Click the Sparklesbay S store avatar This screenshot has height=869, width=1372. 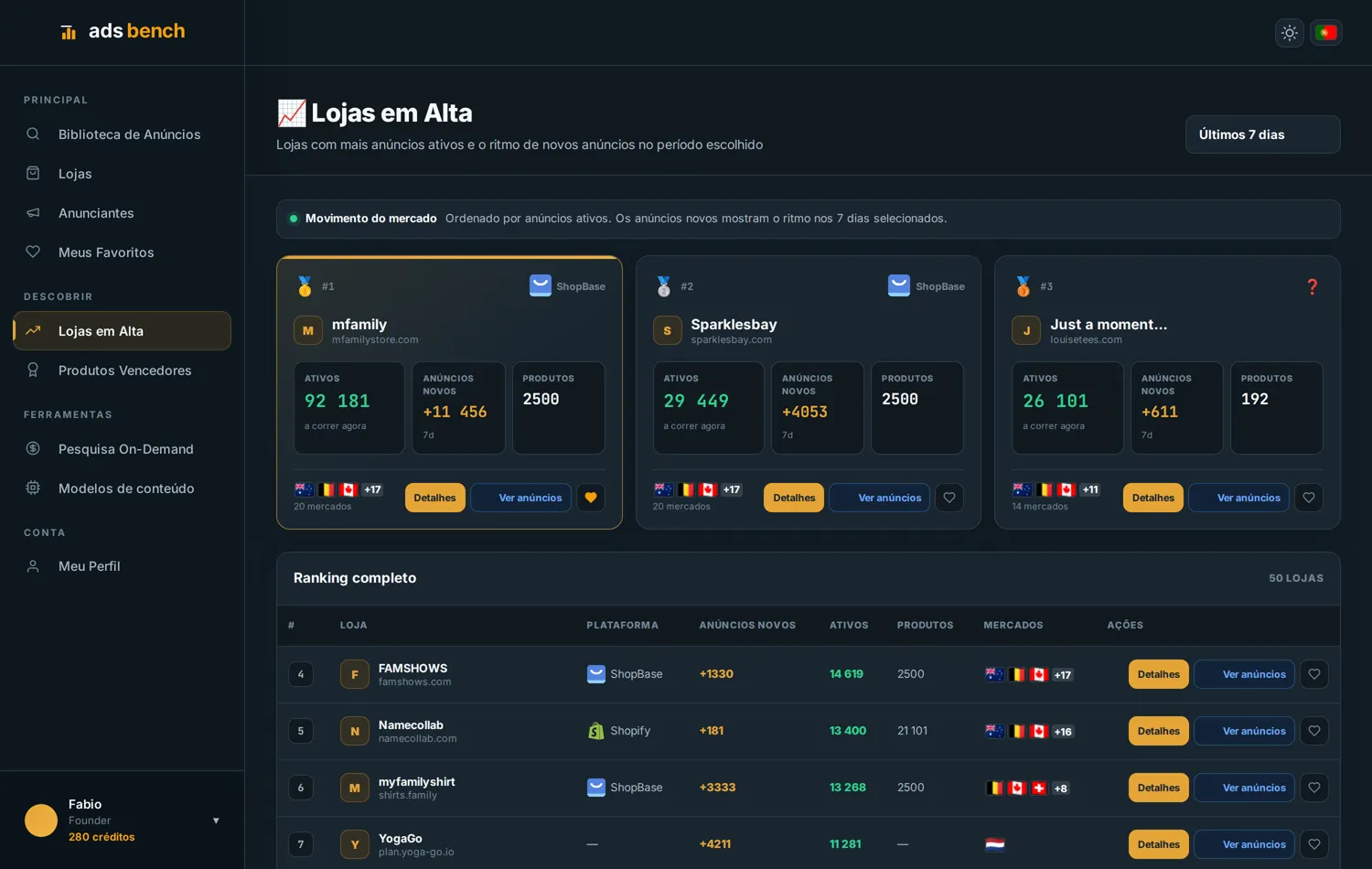point(668,330)
